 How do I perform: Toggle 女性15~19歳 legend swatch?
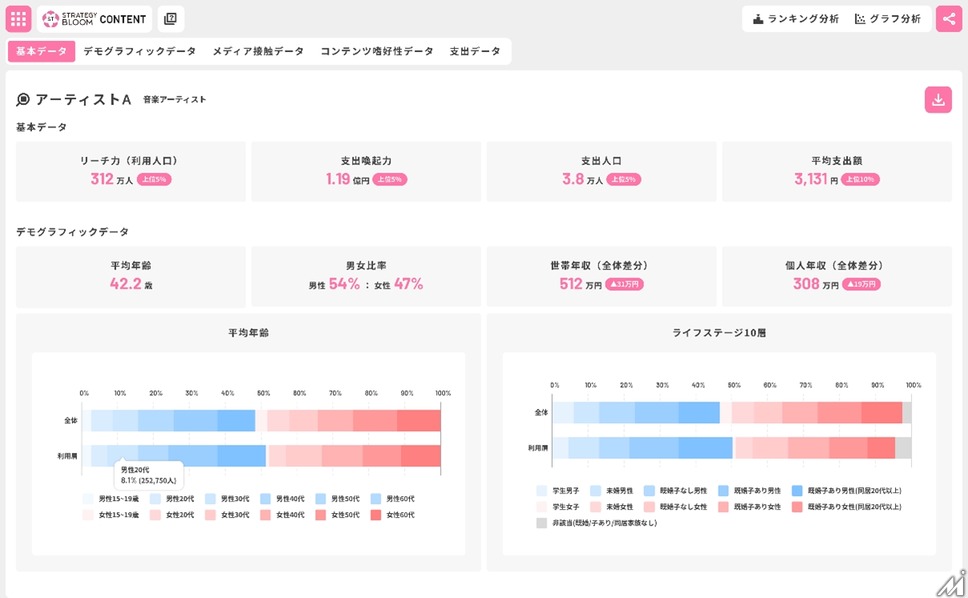coord(88,515)
